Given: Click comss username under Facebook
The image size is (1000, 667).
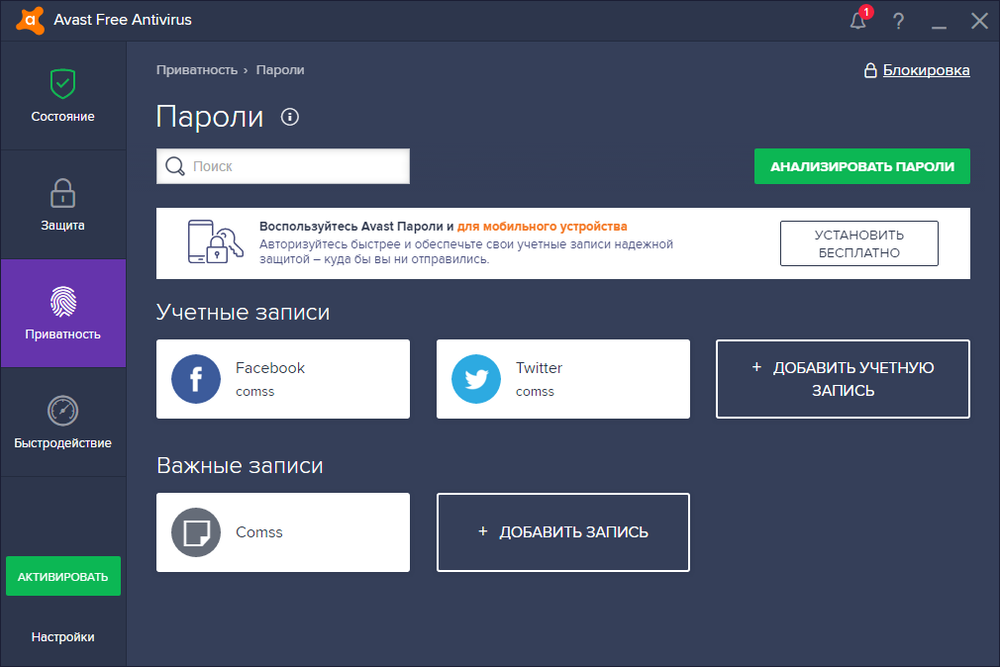Looking at the screenshot, I should pos(254,392).
